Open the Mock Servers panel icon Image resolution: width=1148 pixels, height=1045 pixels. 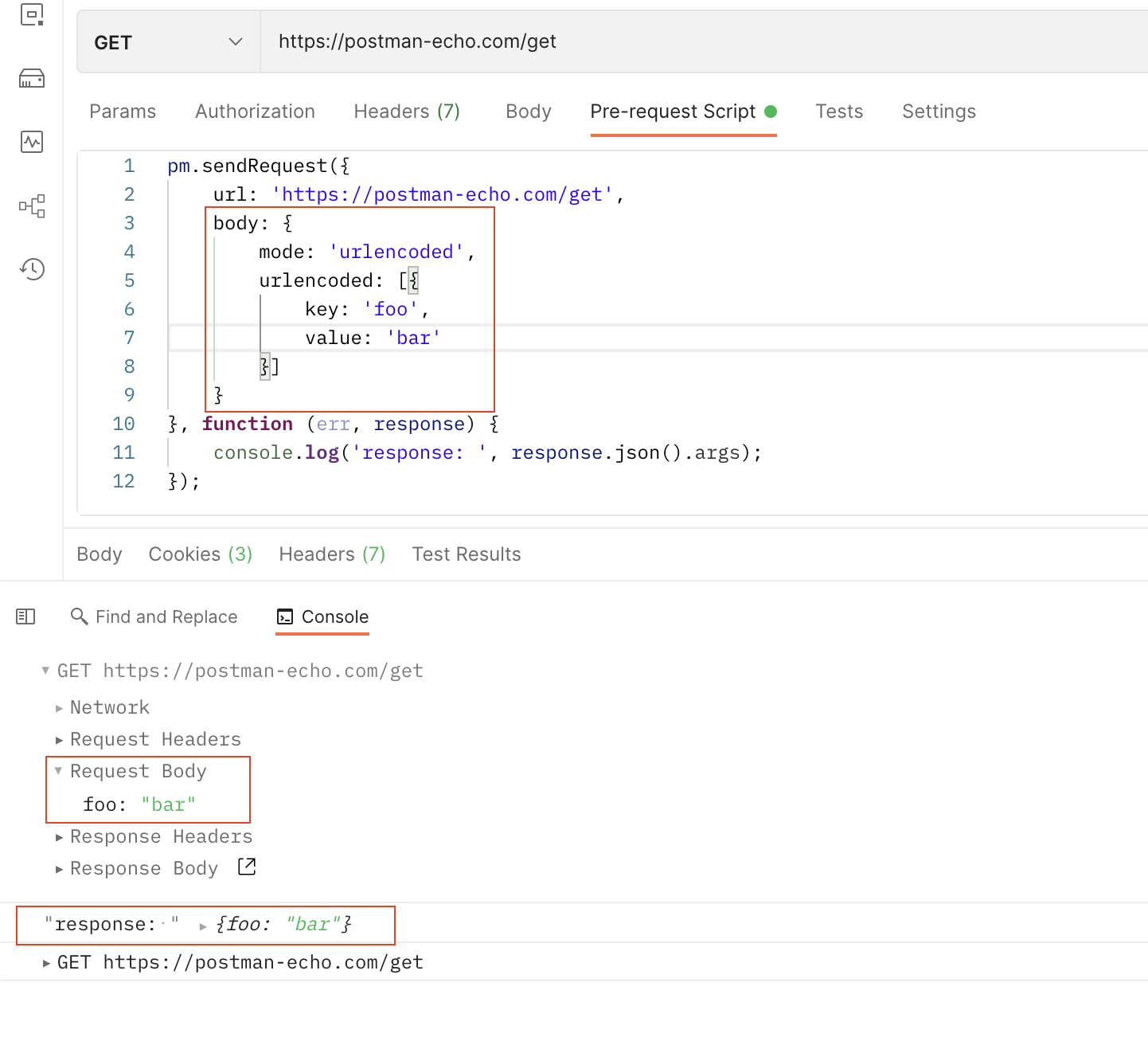(x=32, y=78)
